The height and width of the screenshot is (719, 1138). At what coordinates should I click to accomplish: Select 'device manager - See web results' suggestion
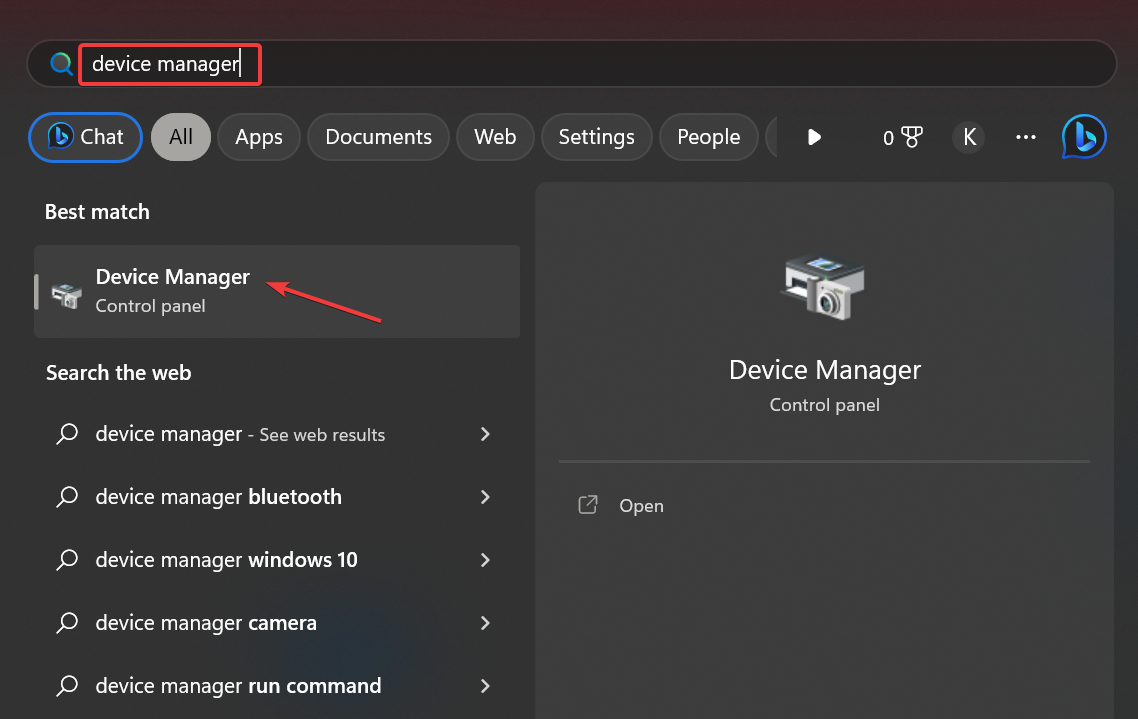pos(277,435)
